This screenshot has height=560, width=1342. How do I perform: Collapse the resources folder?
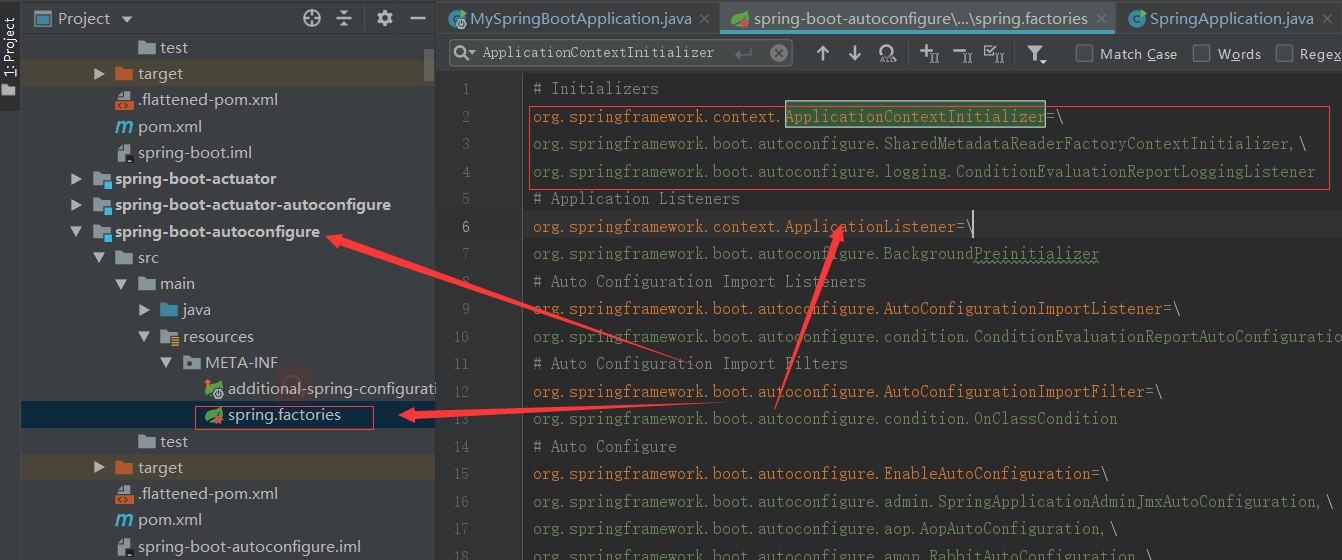(145, 336)
